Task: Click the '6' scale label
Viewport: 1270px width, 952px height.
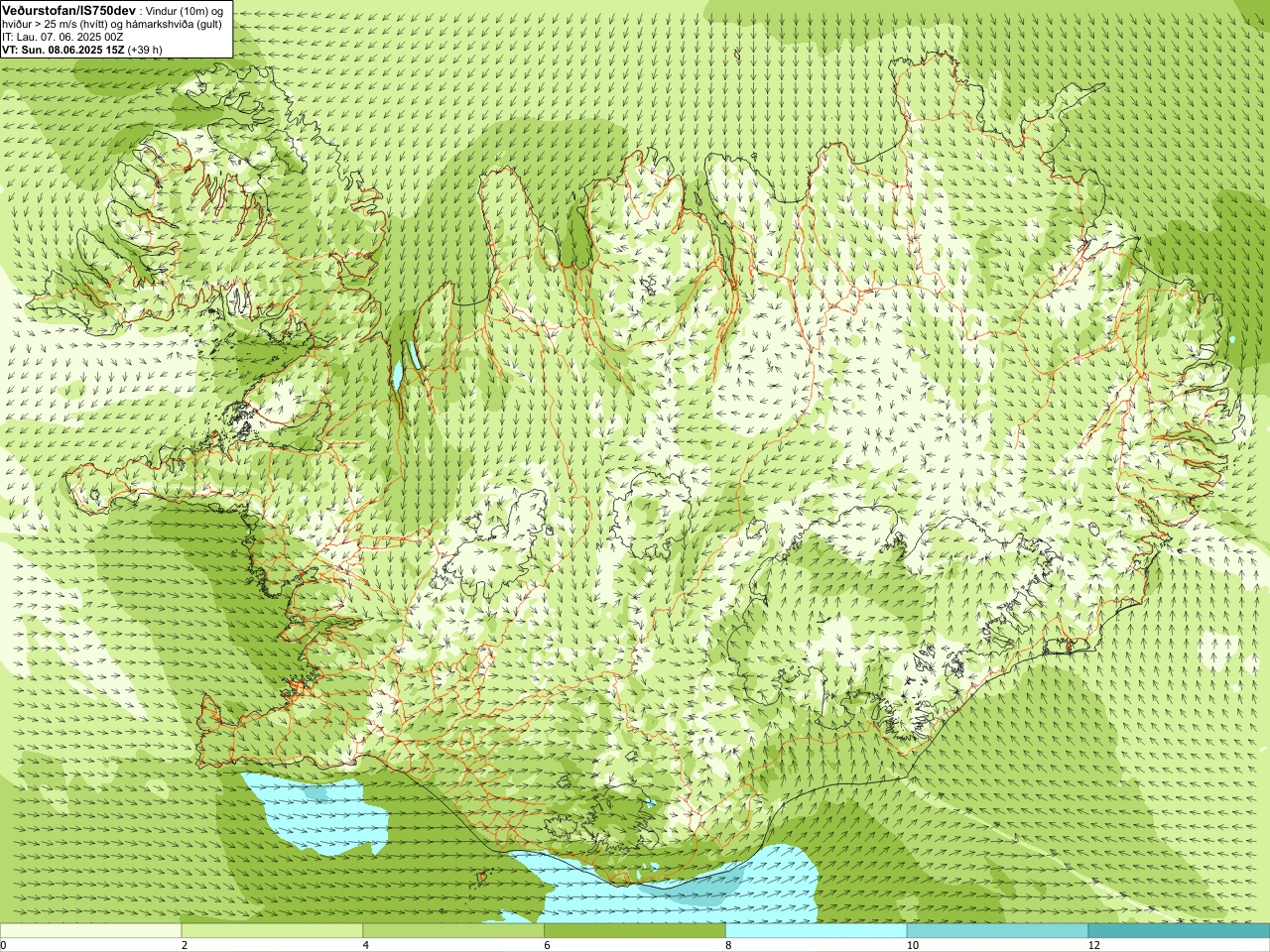Action: [x=547, y=945]
